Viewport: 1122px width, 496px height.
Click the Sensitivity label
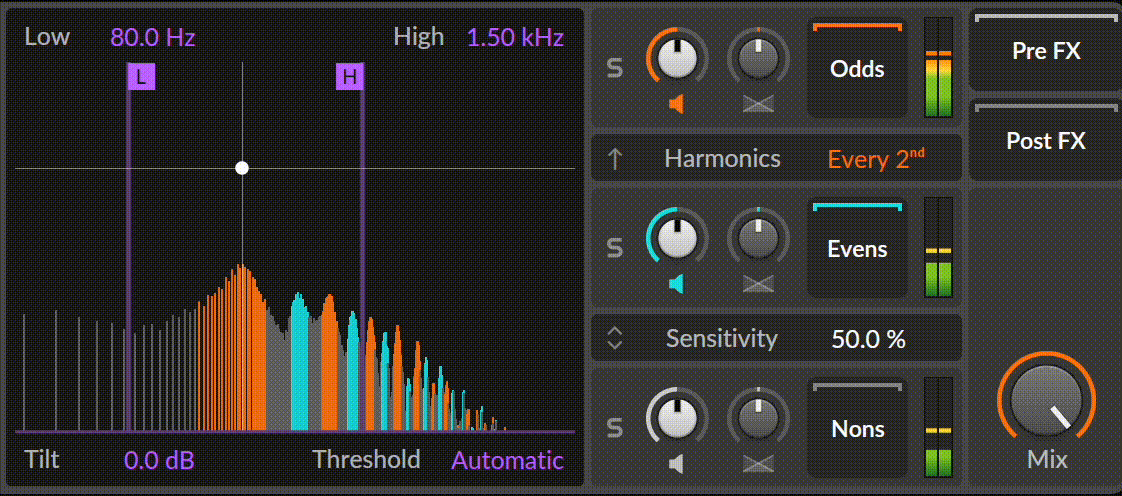721,338
